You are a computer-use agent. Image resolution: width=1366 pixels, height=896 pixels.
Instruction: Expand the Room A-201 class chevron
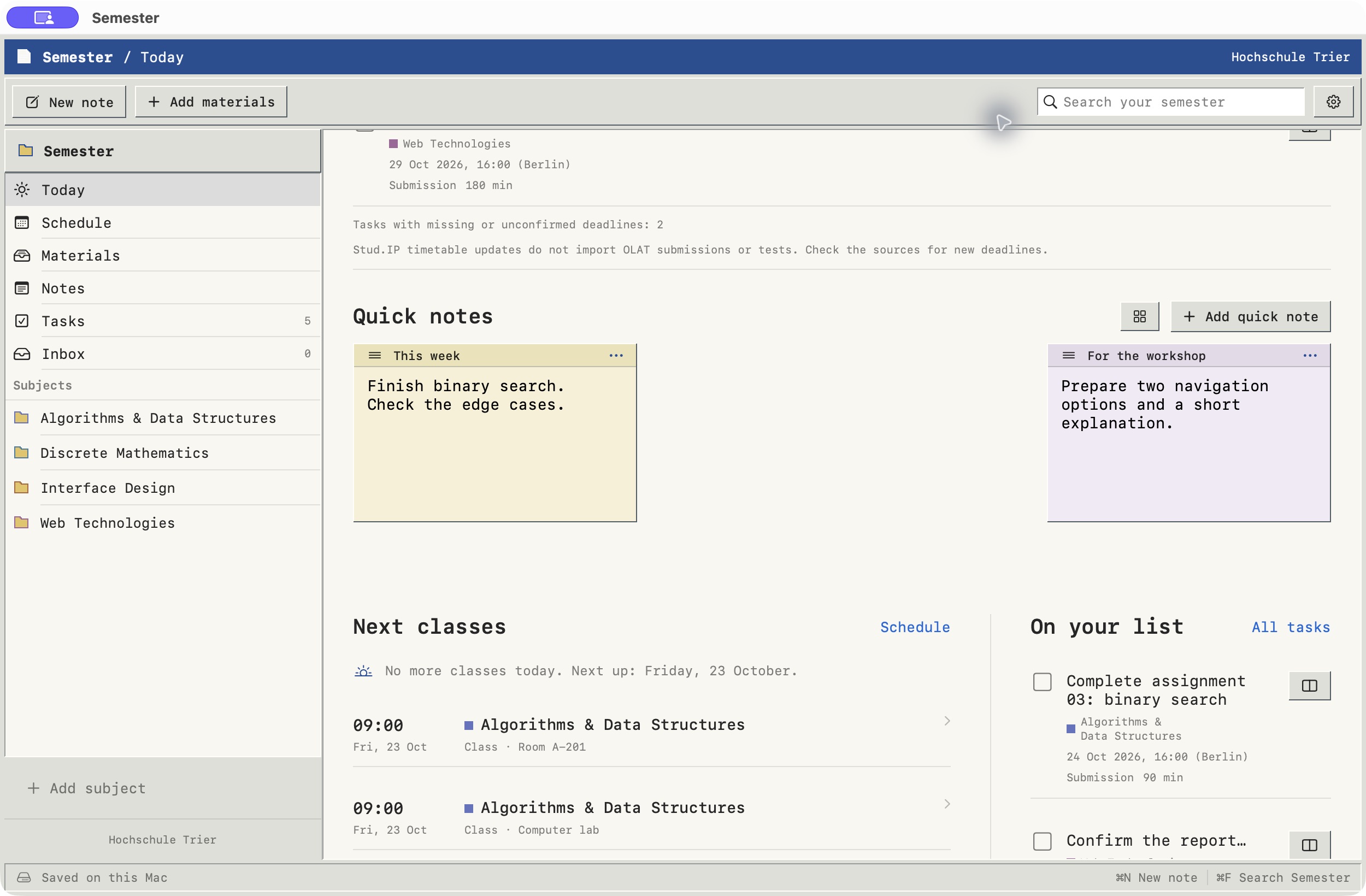(x=947, y=721)
